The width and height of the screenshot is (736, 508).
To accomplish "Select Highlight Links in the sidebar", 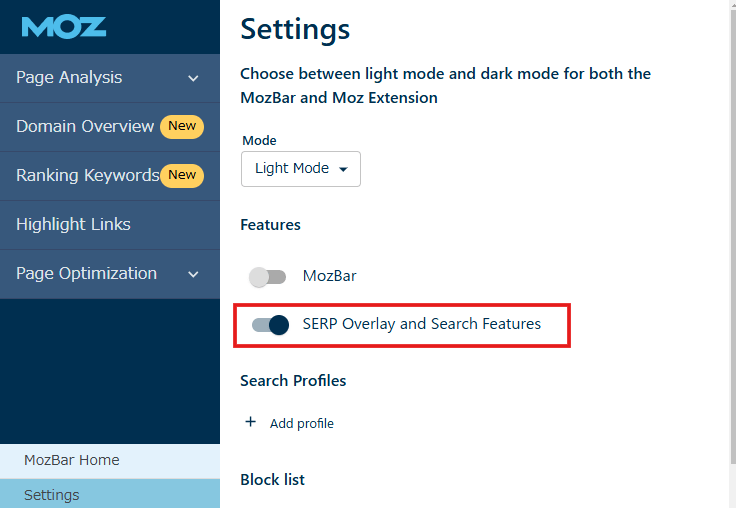I will point(73,225).
